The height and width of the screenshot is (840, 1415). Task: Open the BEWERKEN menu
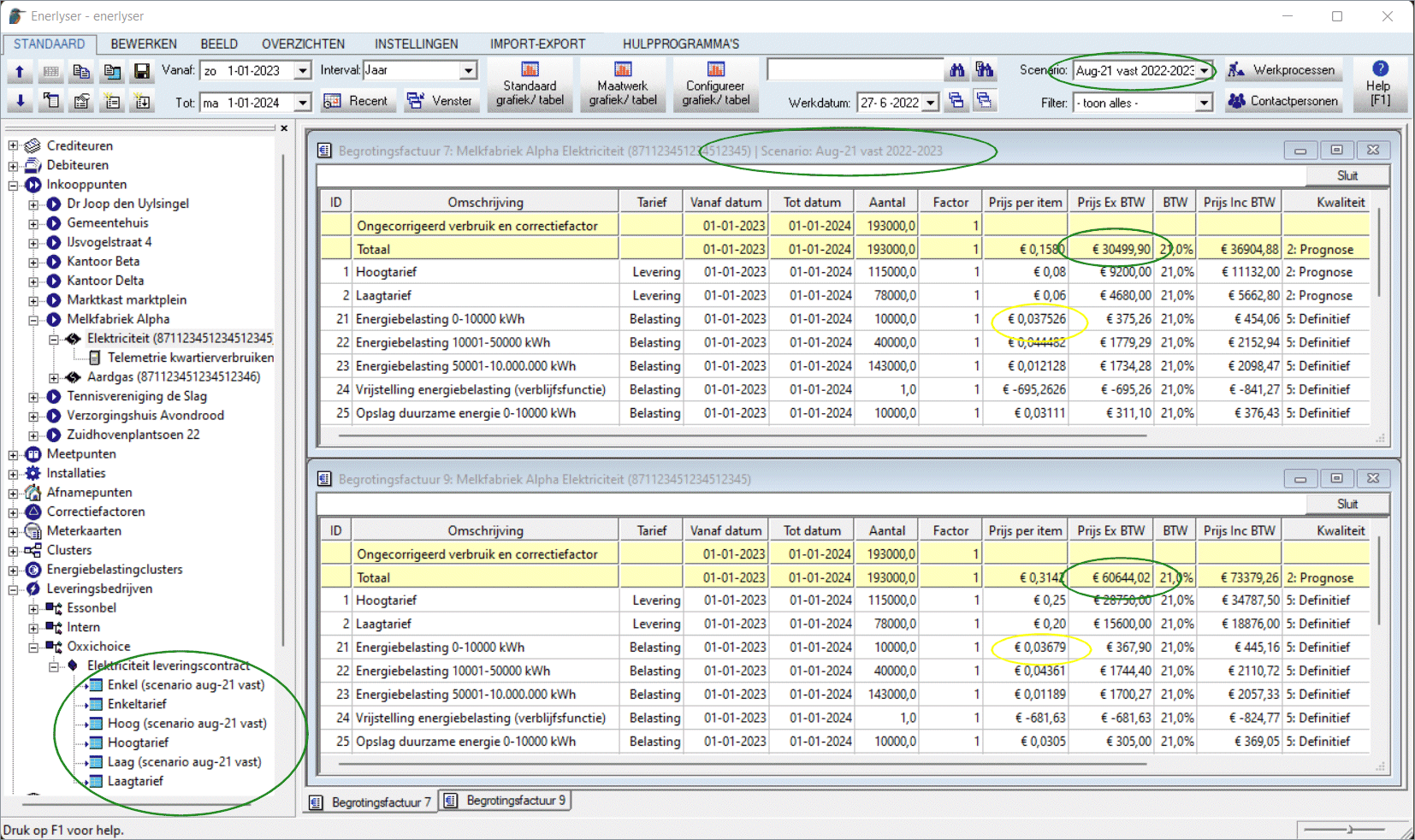pyautogui.click(x=144, y=44)
